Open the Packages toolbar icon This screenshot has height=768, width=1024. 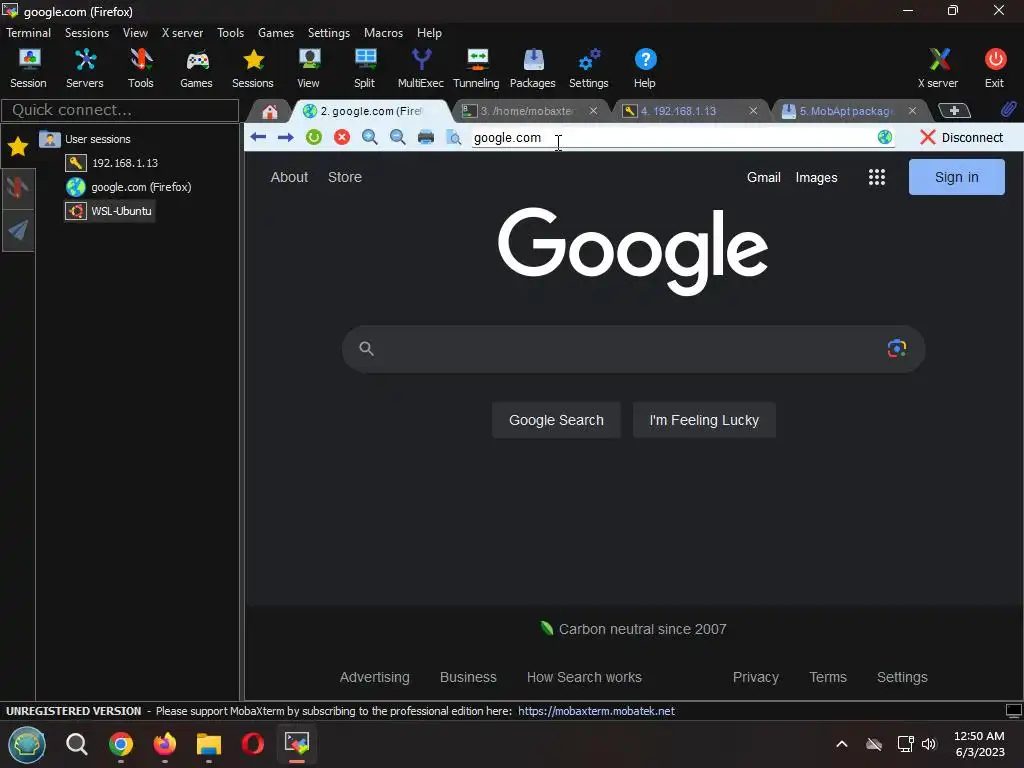[533, 68]
